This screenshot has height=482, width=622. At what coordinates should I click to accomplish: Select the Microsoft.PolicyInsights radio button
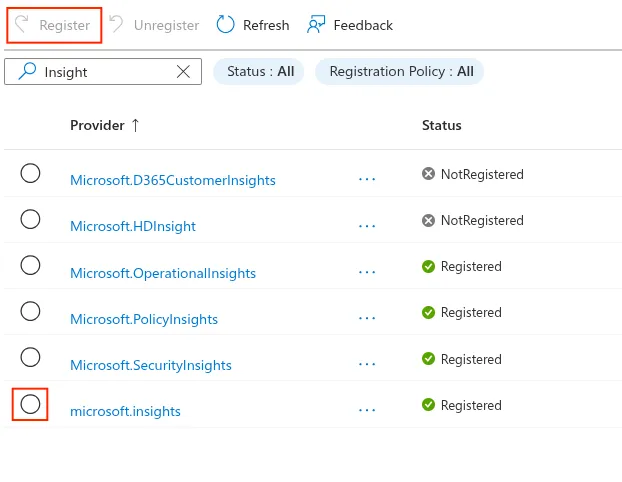tap(30, 311)
